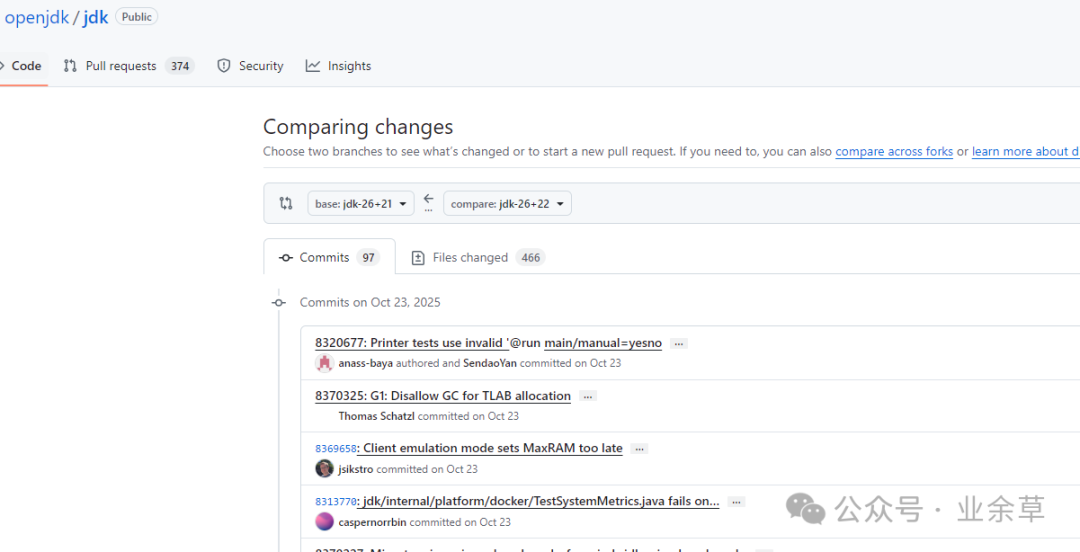
Task: Open the 8313770 issue link
Action: tap(335, 502)
